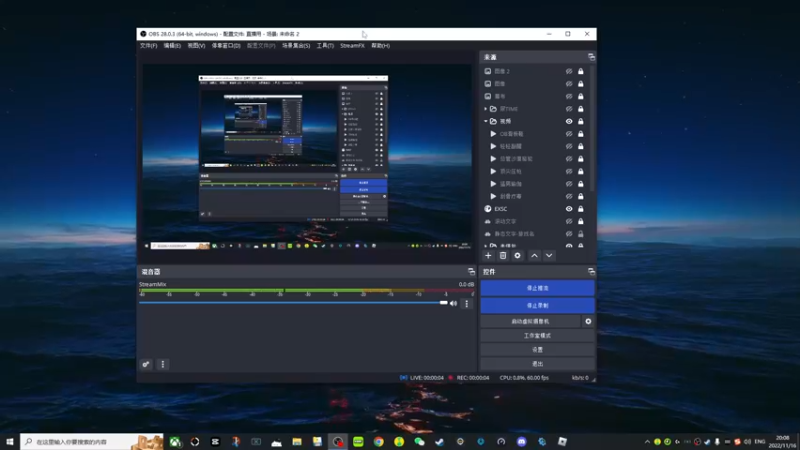Open the StreamFX menu
This screenshot has width=800, height=450.
(352, 45)
